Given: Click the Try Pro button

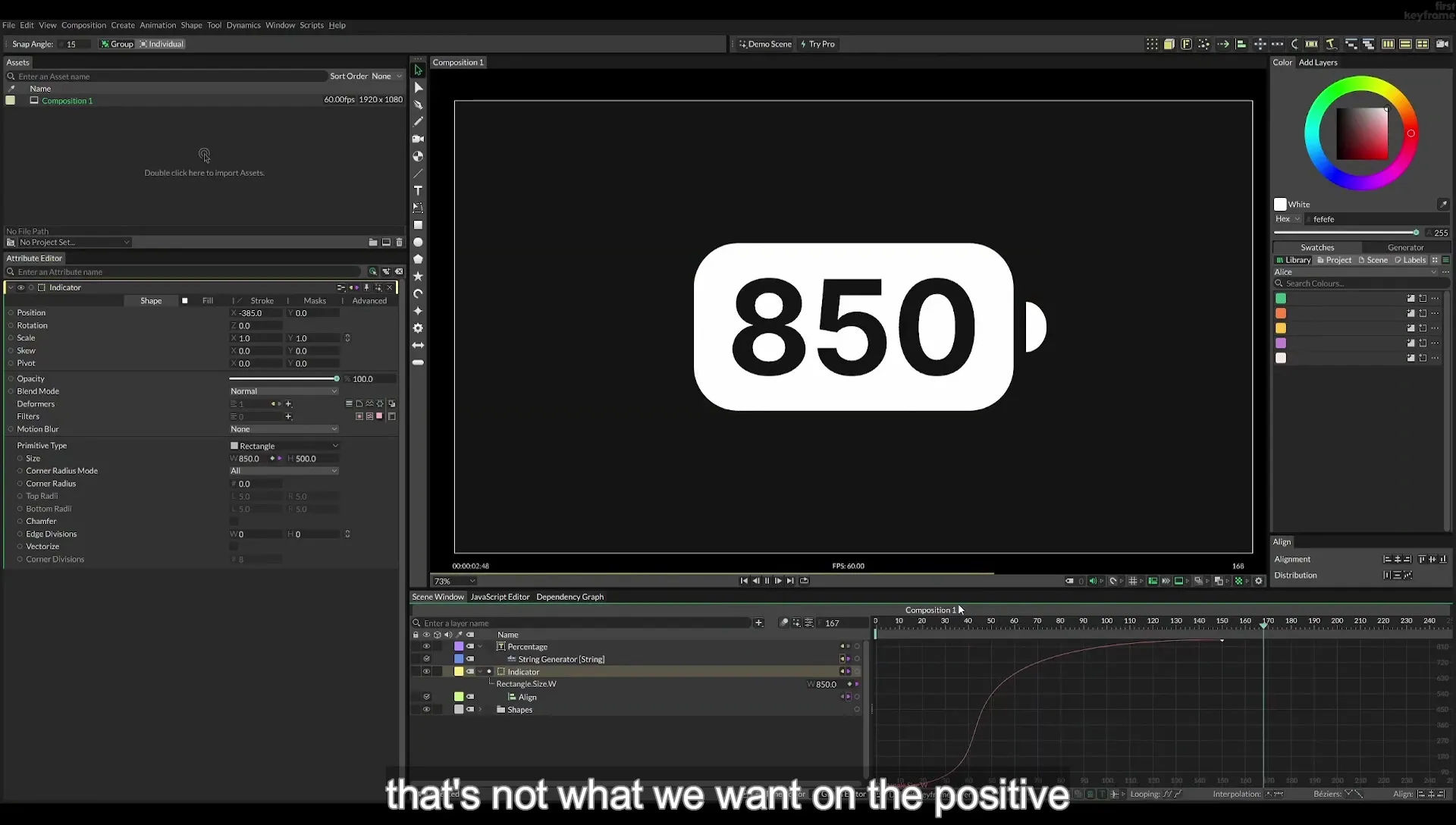Looking at the screenshot, I should (x=817, y=44).
